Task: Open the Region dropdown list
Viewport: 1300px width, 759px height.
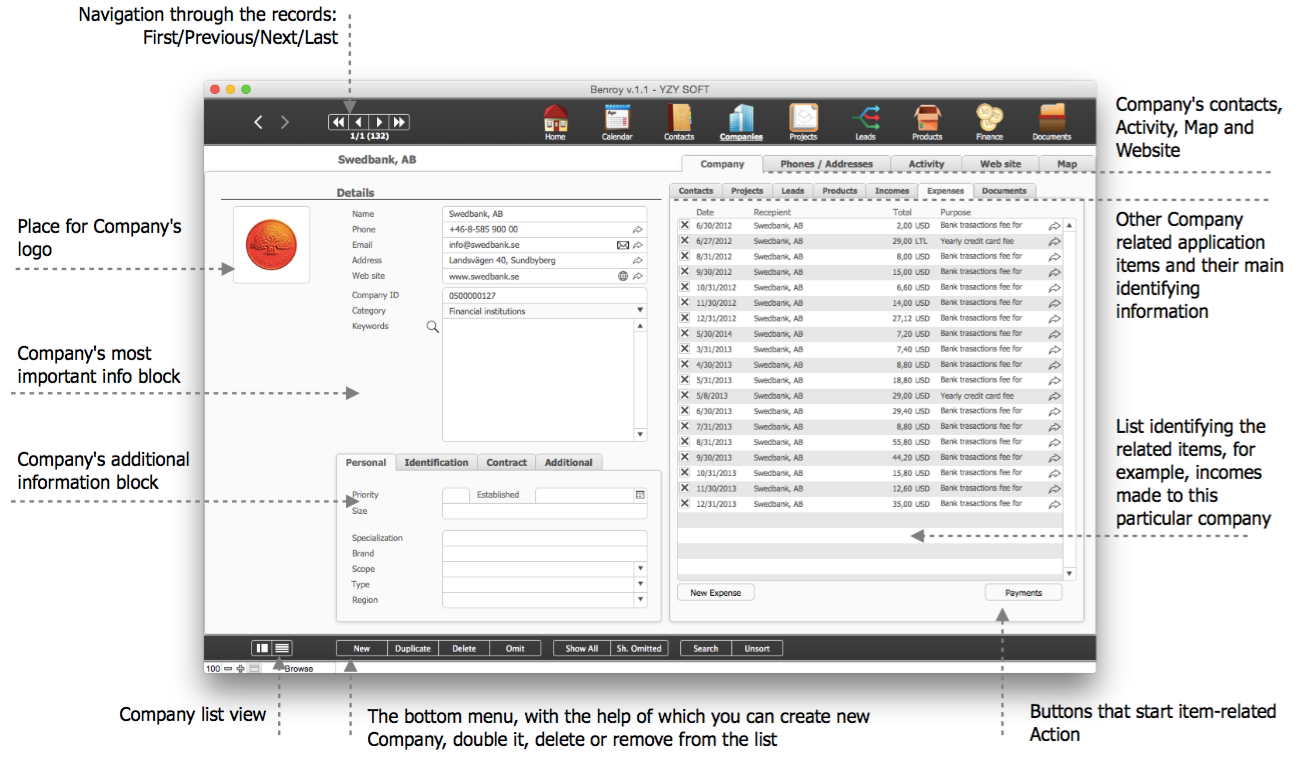Action: click(x=640, y=600)
